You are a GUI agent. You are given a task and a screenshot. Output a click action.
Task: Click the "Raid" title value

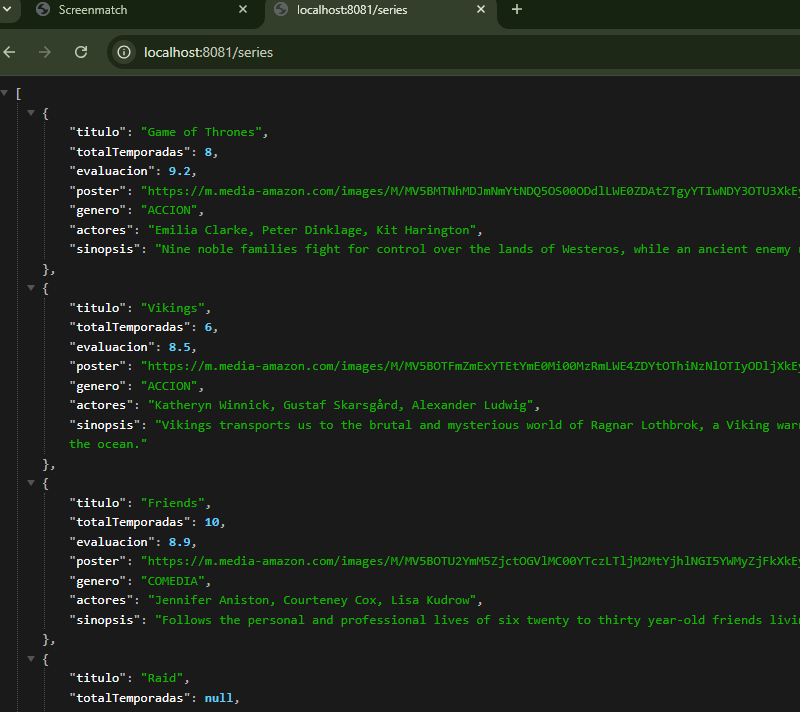click(x=162, y=678)
